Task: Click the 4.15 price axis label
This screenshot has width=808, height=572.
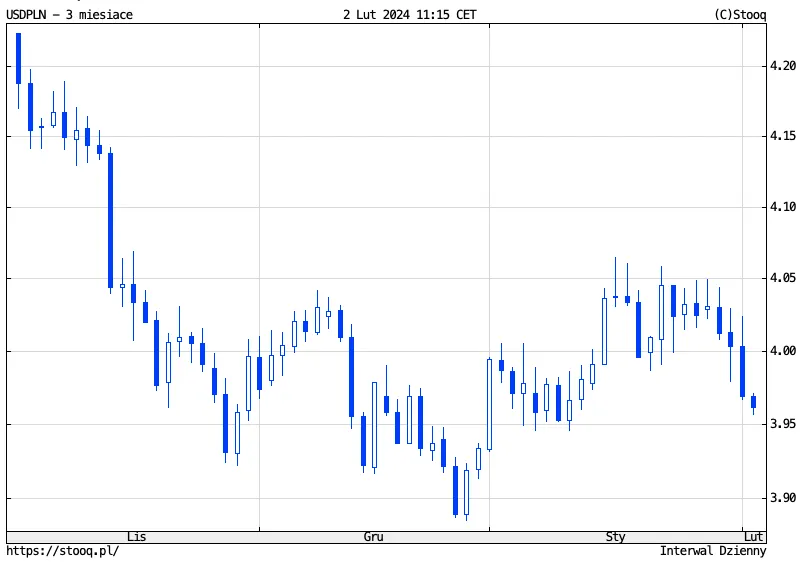Action: pyautogui.click(x=783, y=136)
